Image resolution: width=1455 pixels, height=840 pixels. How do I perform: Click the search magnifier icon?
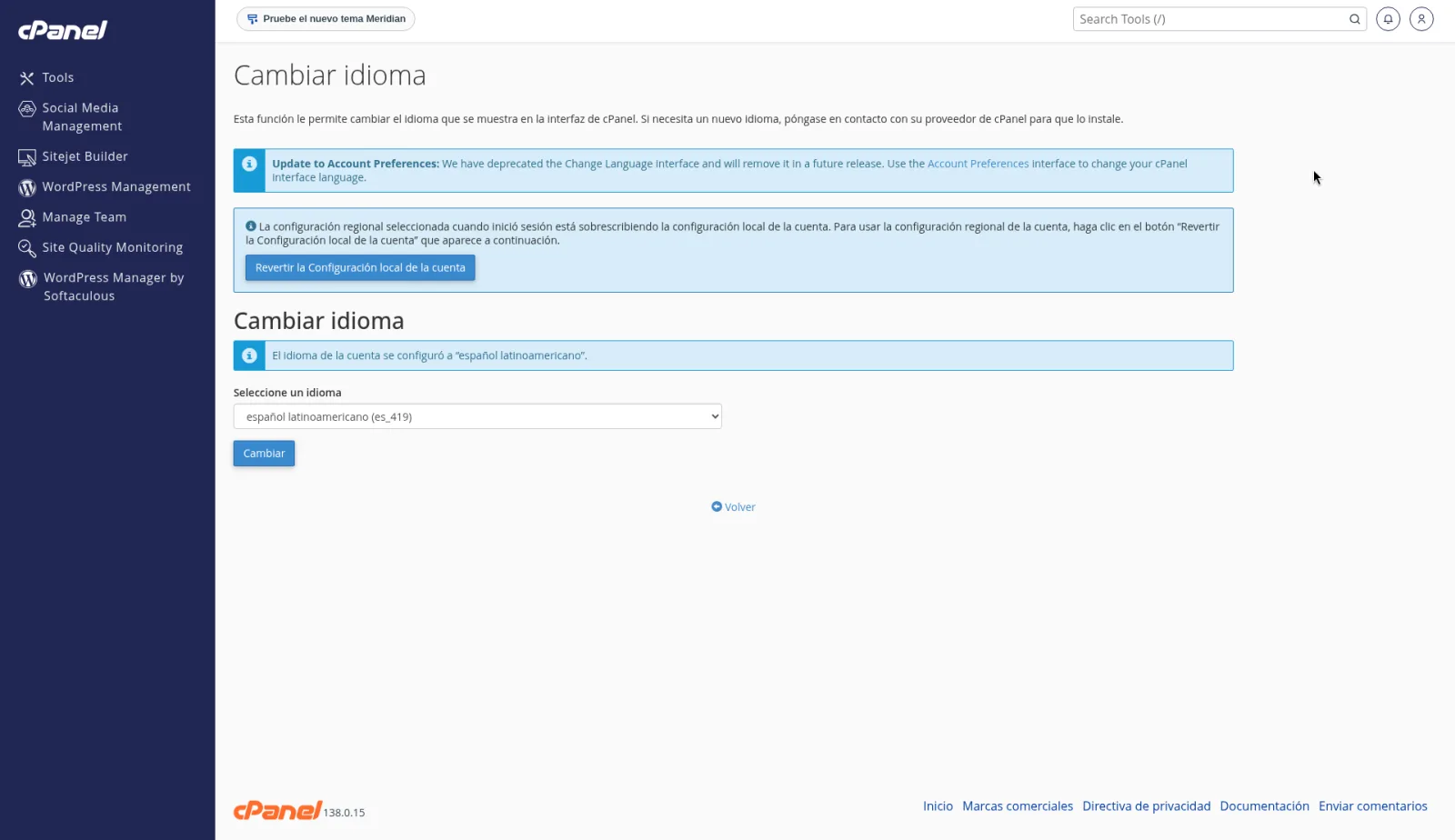point(1354,19)
